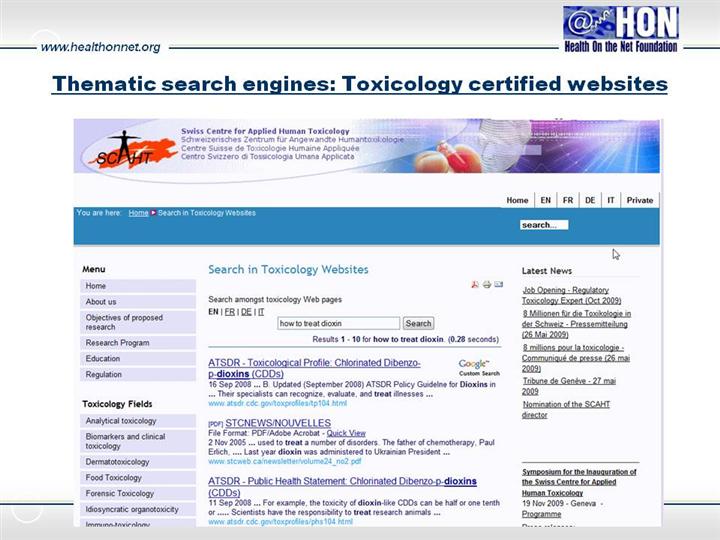
Task: Click the email envelope icon
Action: click(498, 285)
